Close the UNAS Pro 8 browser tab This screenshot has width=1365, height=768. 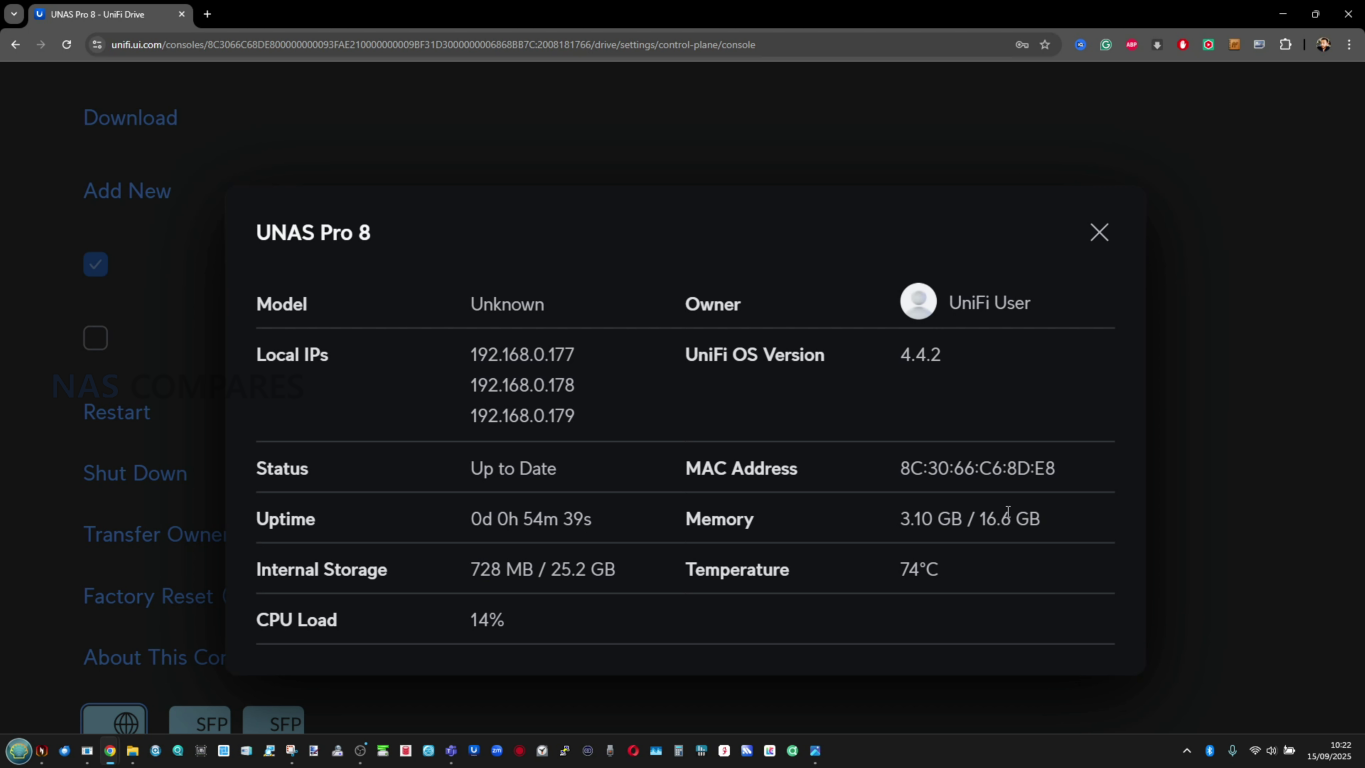coord(181,14)
